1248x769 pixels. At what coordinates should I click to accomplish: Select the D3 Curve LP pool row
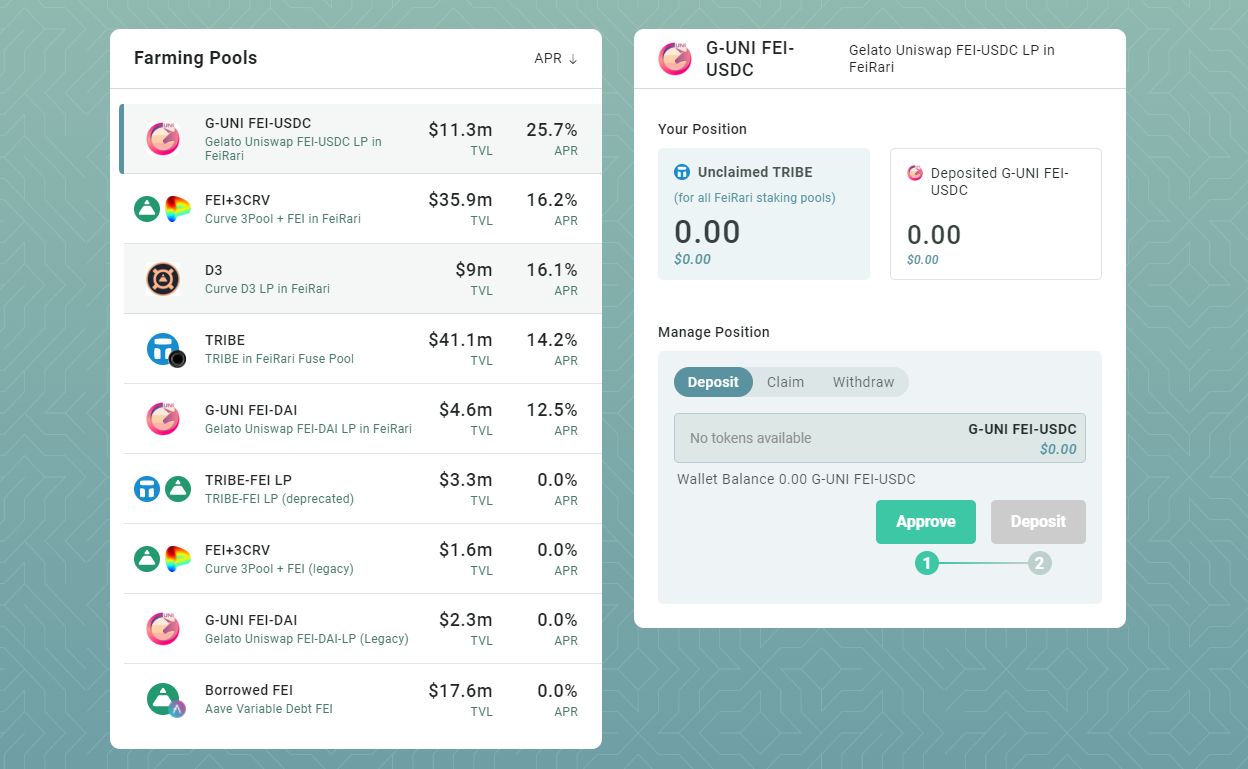(361, 279)
